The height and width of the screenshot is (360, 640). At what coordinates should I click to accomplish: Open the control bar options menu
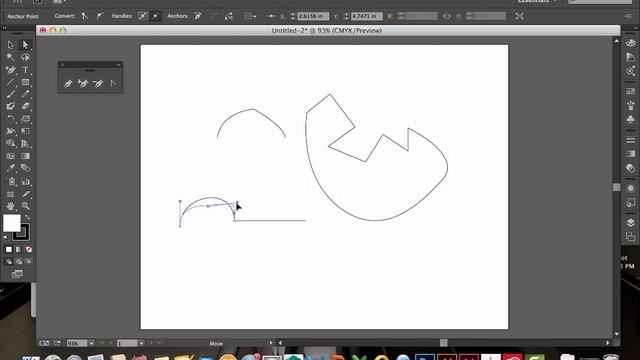click(628, 16)
